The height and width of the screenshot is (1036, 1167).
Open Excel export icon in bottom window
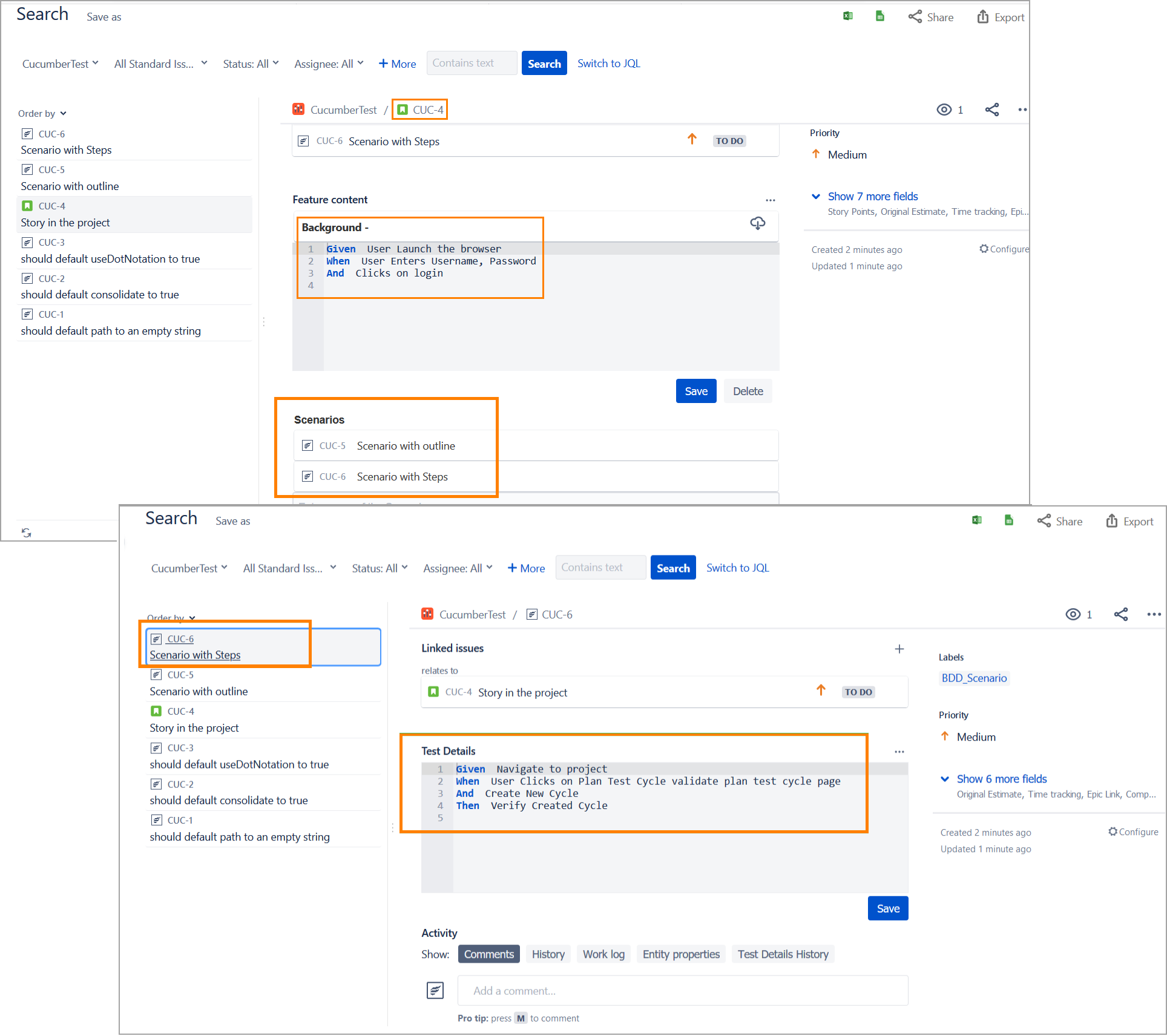point(977,520)
